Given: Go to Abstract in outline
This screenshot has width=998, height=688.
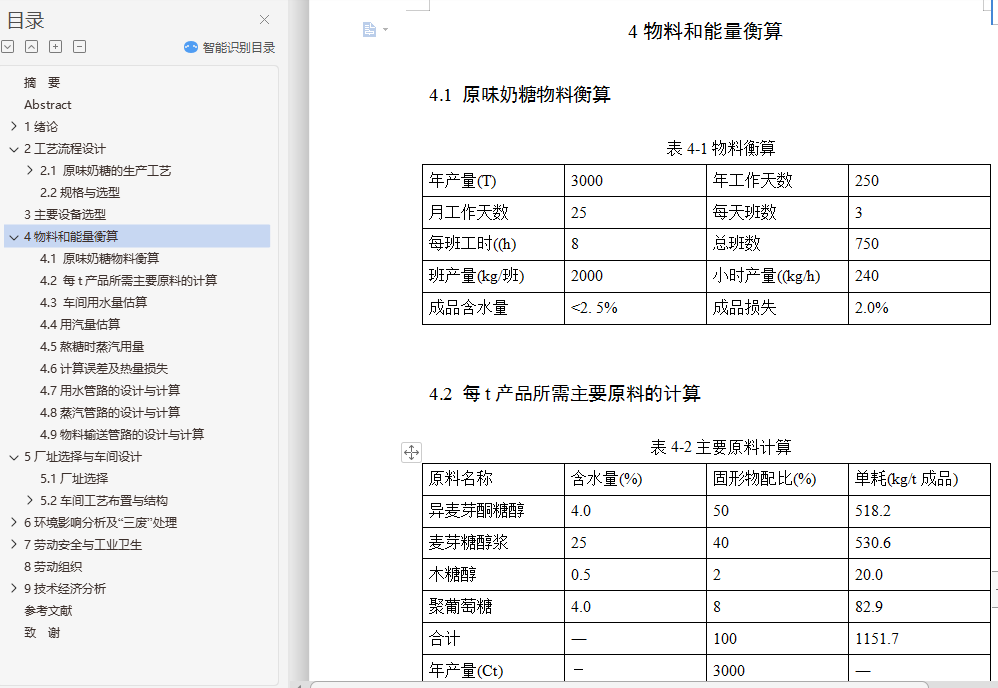Looking at the screenshot, I should [48, 104].
